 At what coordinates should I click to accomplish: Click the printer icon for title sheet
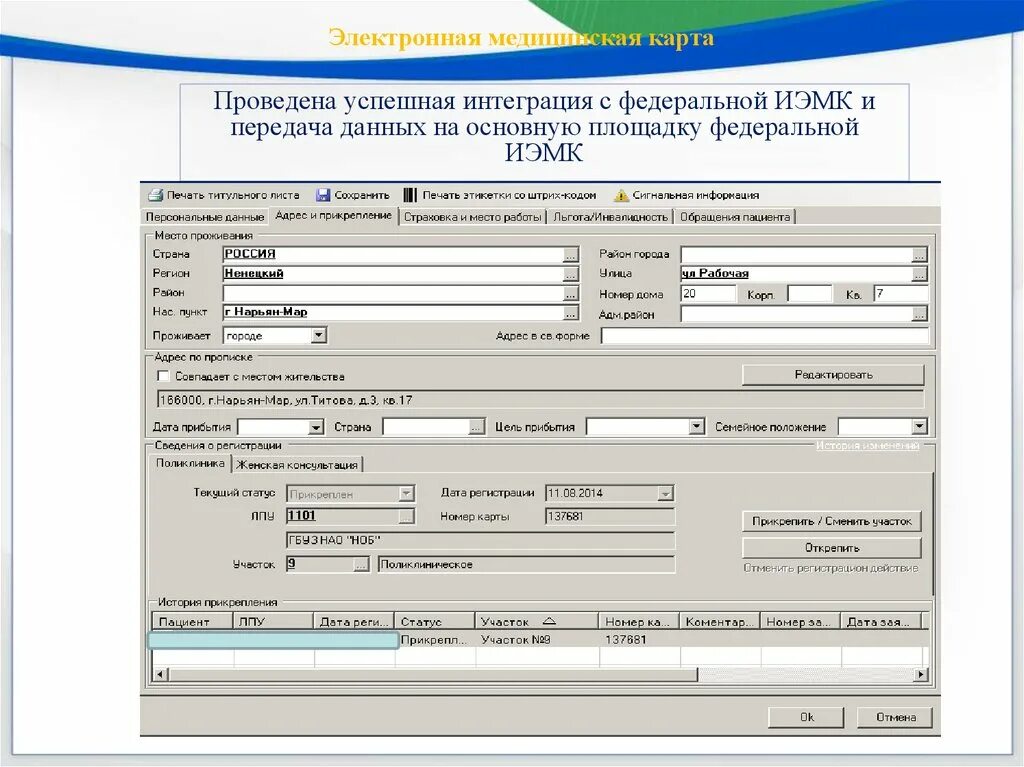[x=155, y=195]
